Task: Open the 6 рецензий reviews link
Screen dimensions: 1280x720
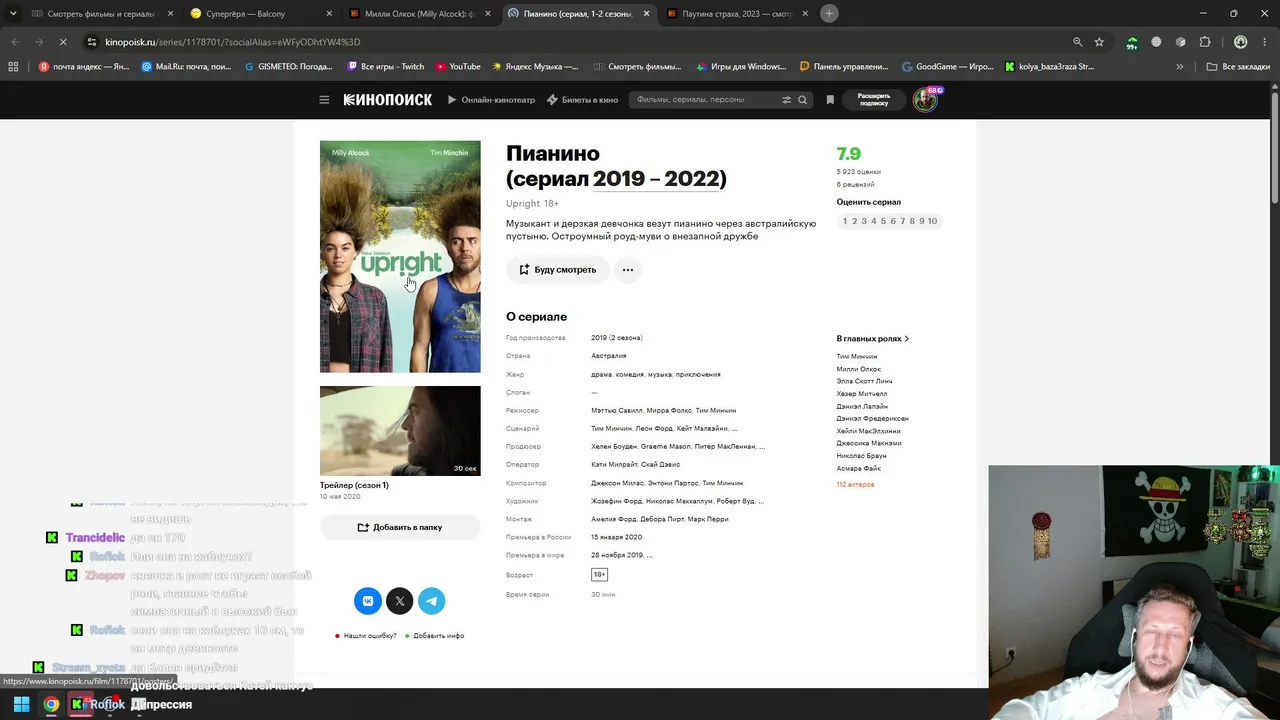Action: pos(856,185)
